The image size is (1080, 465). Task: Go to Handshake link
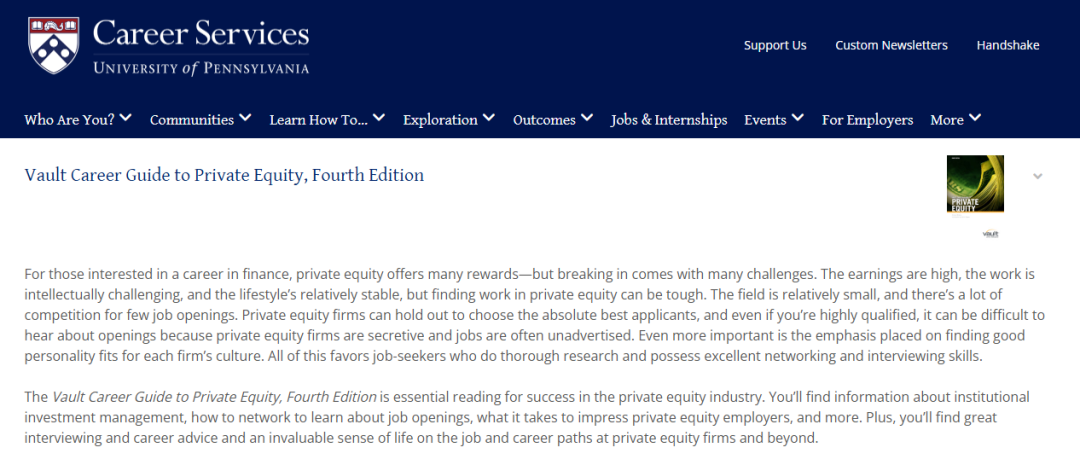[x=1008, y=45]
